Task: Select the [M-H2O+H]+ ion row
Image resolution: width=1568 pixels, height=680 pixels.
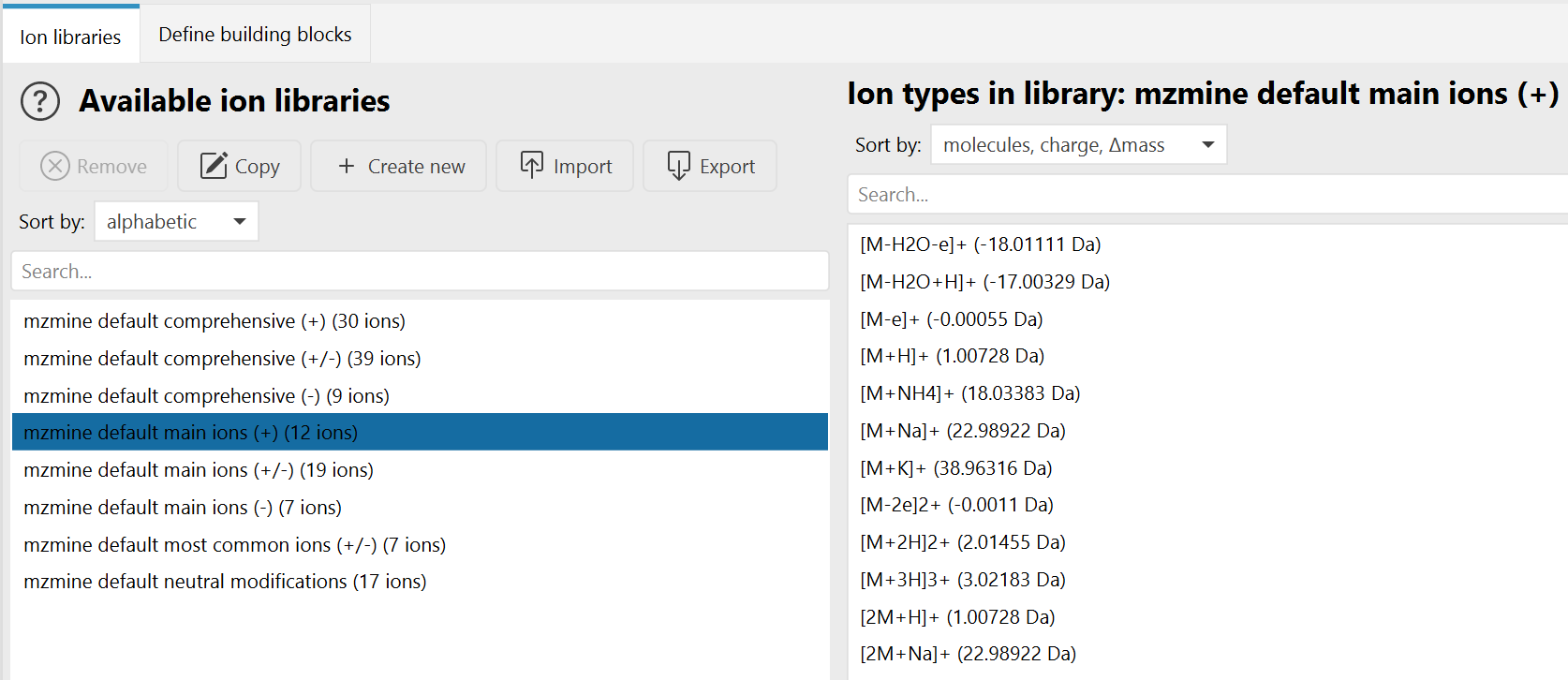Action: coord(1208,282)
